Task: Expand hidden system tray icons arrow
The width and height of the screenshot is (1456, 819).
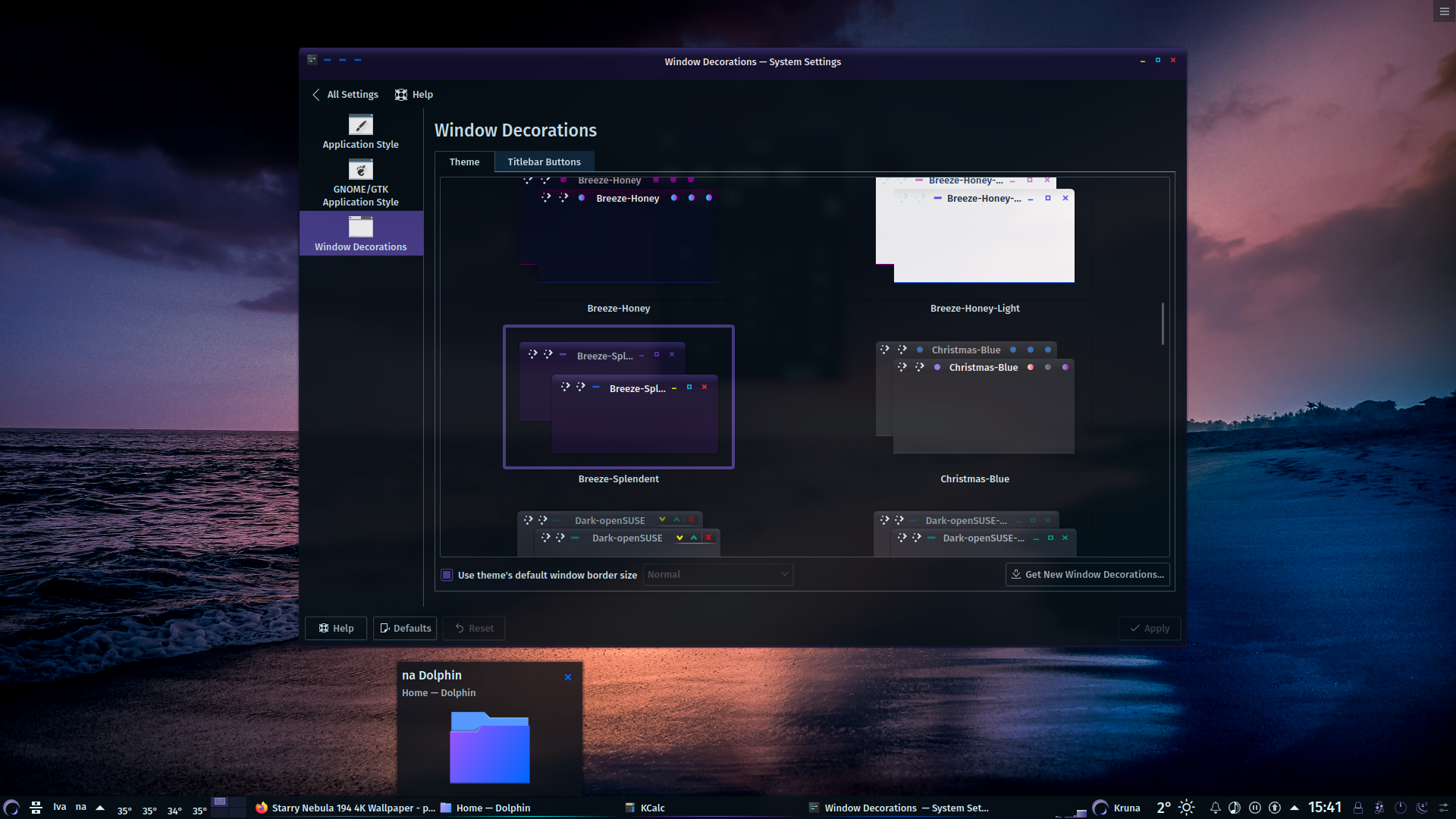Action: point(1294,808)
